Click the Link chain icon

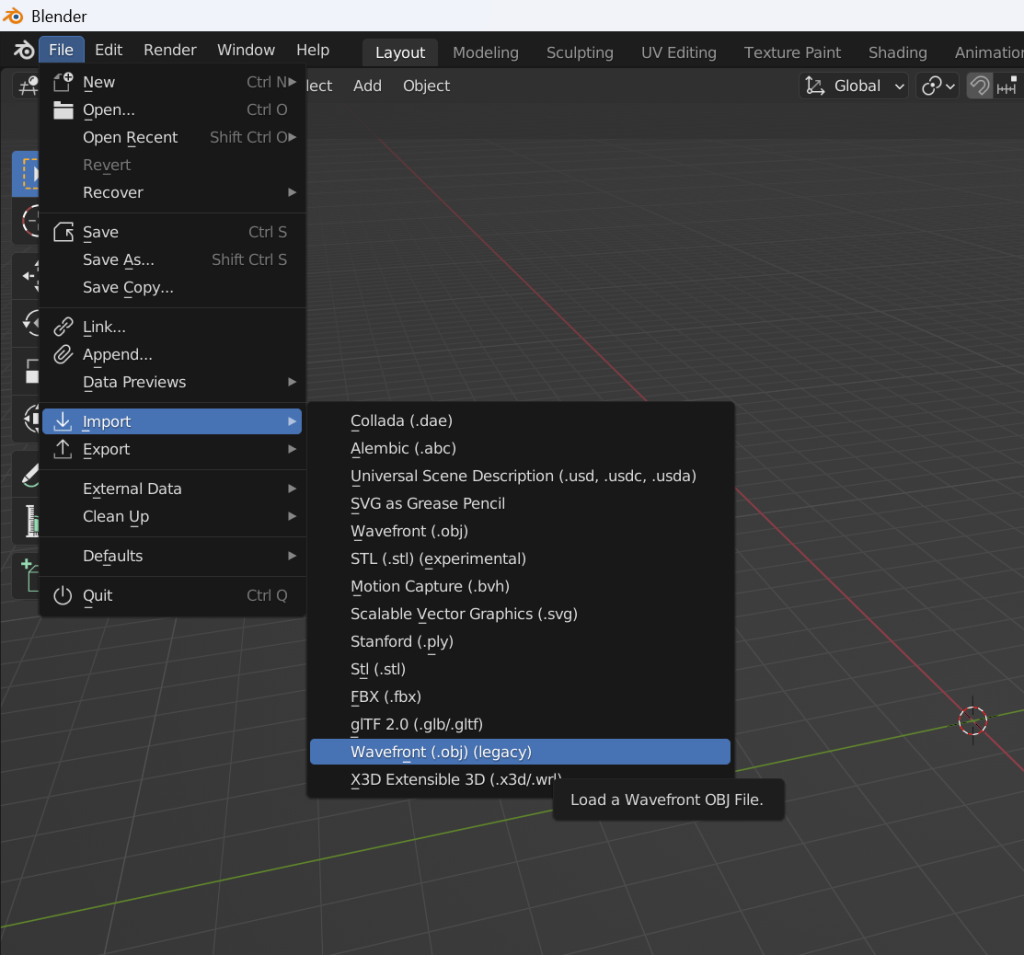(x=63, y=327)
